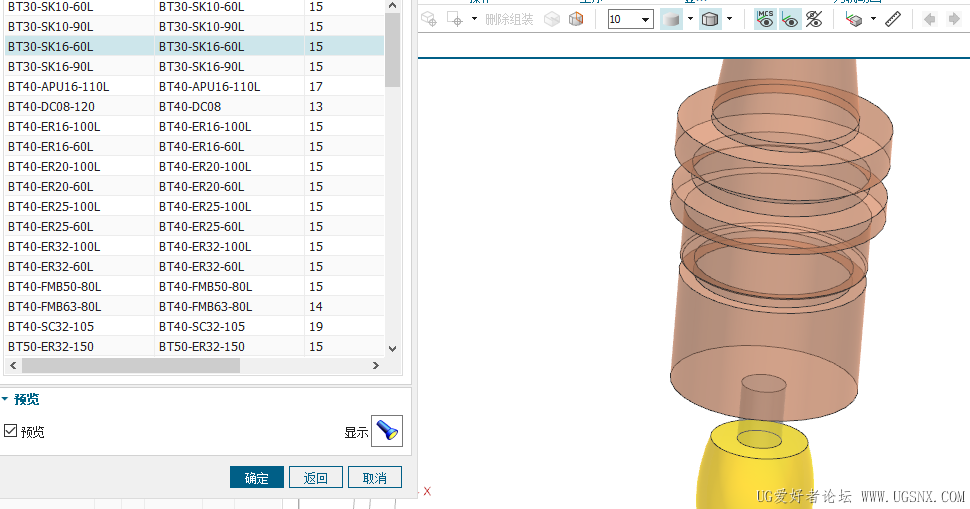Image resolution: width=970 pixels, height=509 pixels.
Task: Click the 取消 button
Action: [x=374, y=478]
